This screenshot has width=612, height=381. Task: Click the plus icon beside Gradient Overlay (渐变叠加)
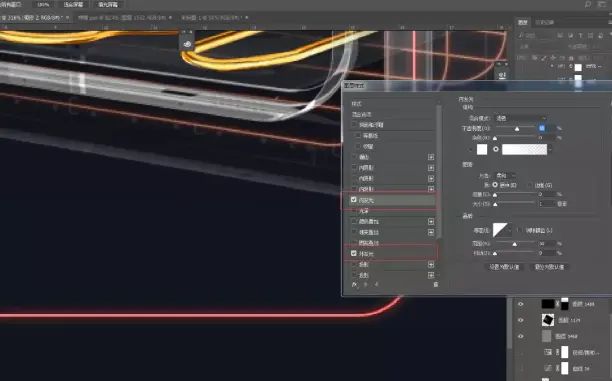pyautogui.click(x=431, y=232)
